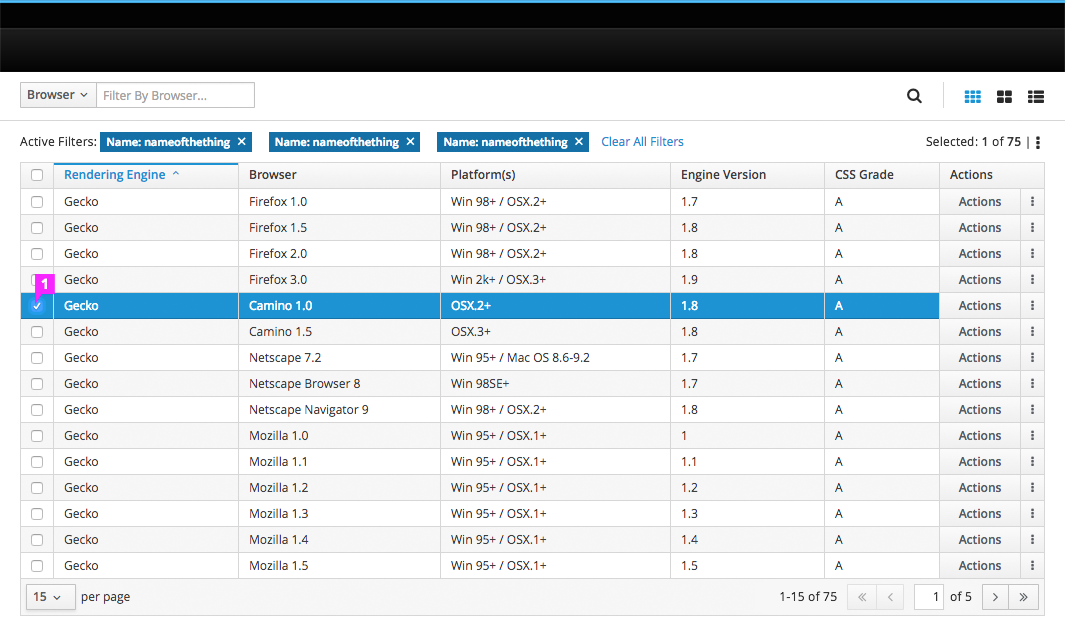Switch to list view icon

pyautogui.click(x=1036, y=96)
